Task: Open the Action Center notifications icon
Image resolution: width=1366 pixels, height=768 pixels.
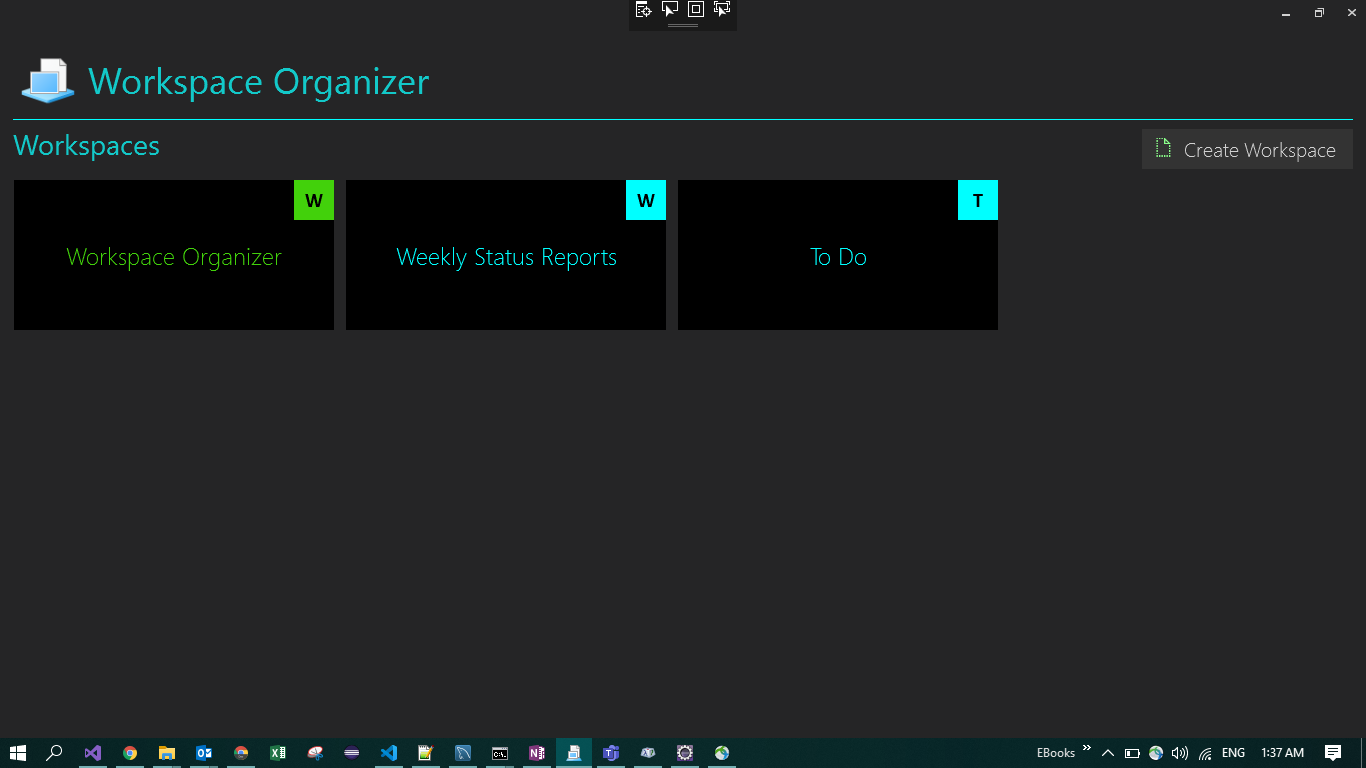Action: [x=1333, y=753]
